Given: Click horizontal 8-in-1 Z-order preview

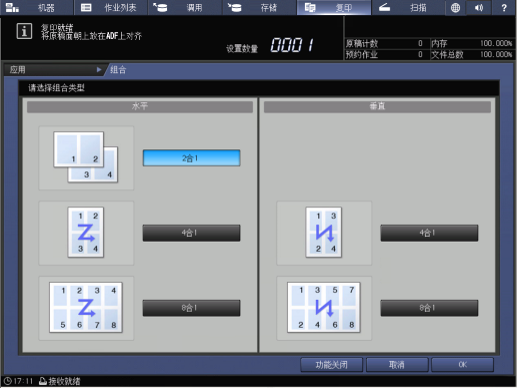Looking at the screenshot, I should [x=86, y=308].
